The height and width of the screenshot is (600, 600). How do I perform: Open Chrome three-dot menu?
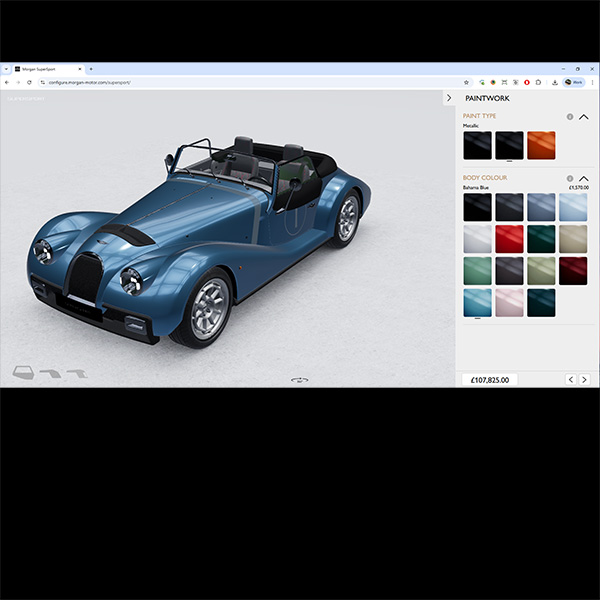[x=592, y=82]
